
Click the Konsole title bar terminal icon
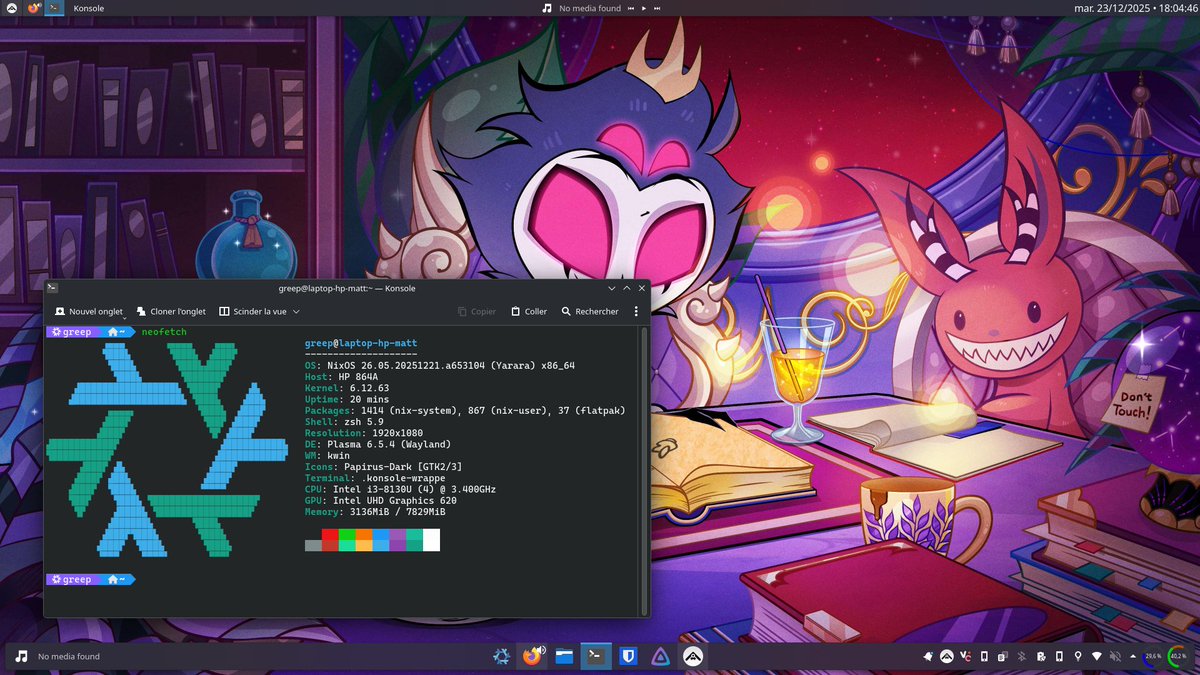[x=52, y=288]
